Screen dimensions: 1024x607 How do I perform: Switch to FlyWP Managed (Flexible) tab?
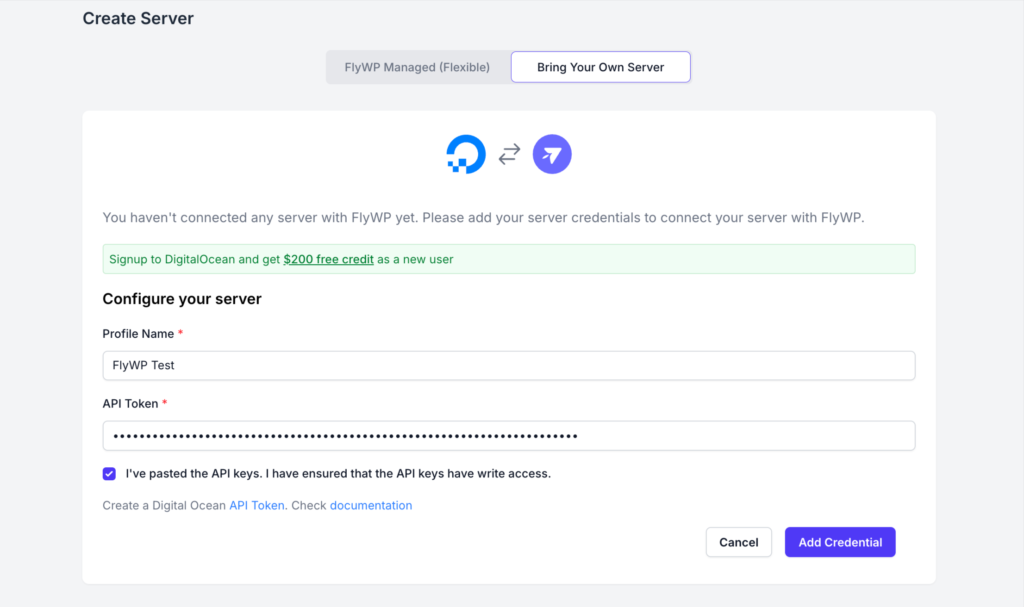pos(418,67)
